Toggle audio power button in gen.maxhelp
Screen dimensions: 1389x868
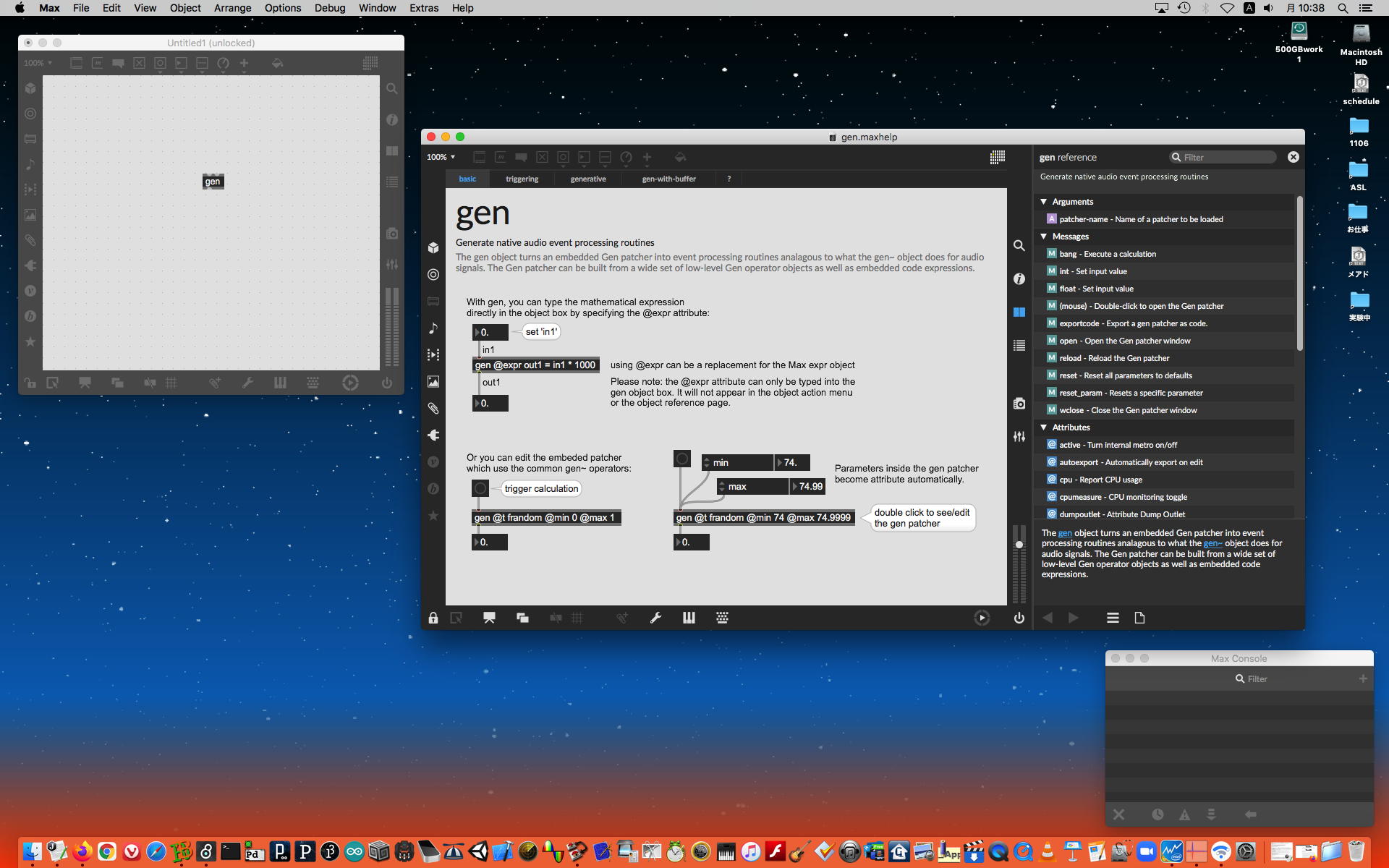coord(1019,618)
